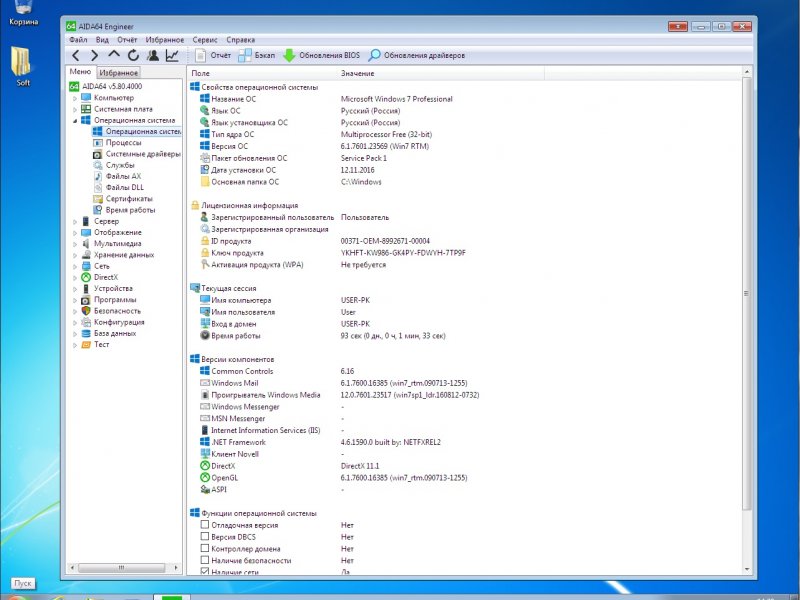The image size is (800, 600).
Task: Toggle the Наличие безопасности checkbox
Action: click(205, 560)
